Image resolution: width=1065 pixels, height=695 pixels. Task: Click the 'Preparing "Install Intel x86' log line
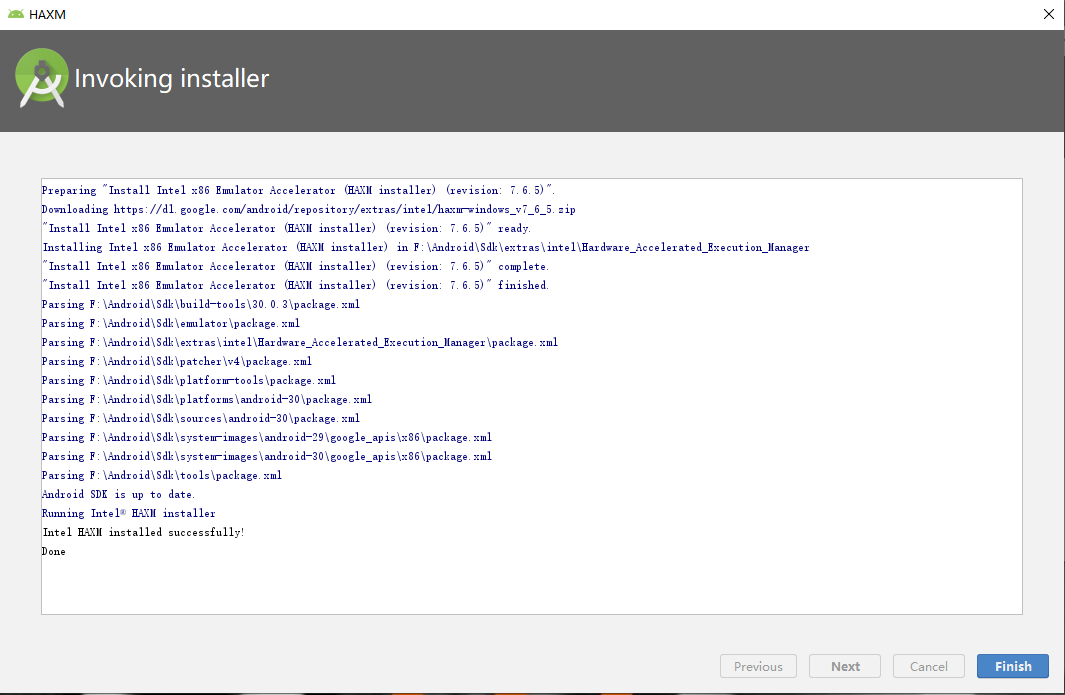tap(298, 190)
